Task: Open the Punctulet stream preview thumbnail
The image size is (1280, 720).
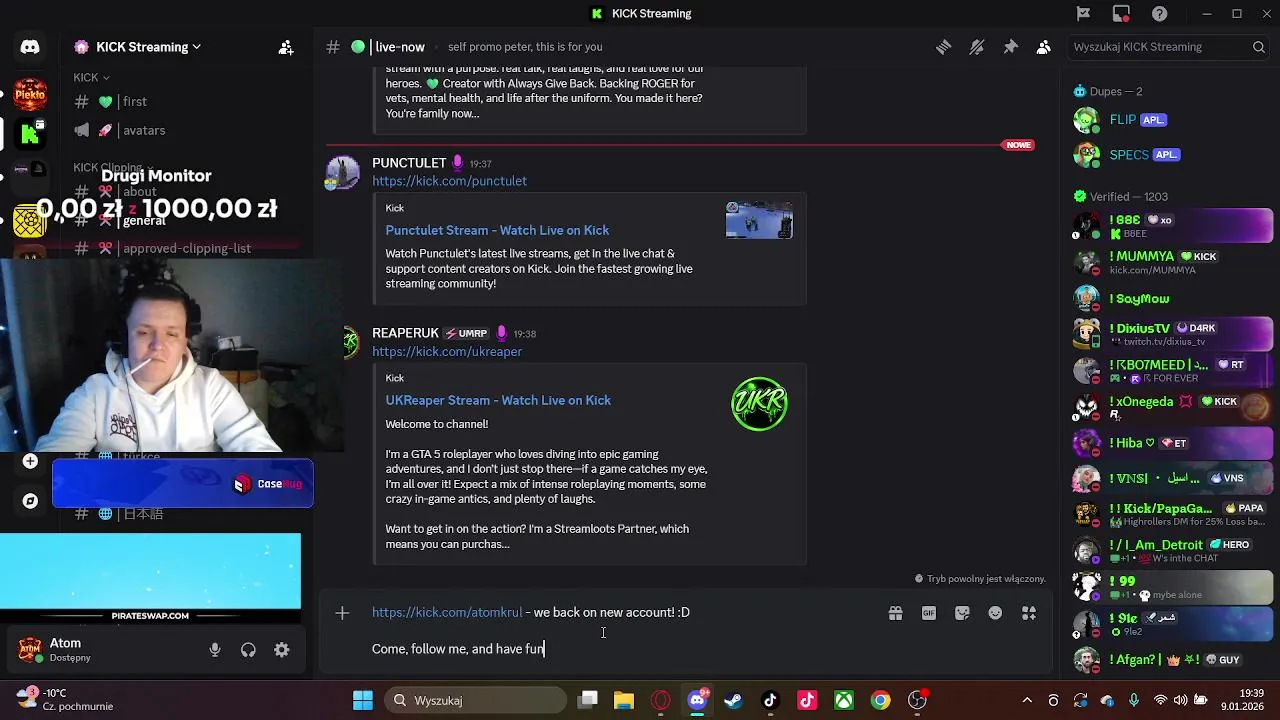Action: point(759,220)
